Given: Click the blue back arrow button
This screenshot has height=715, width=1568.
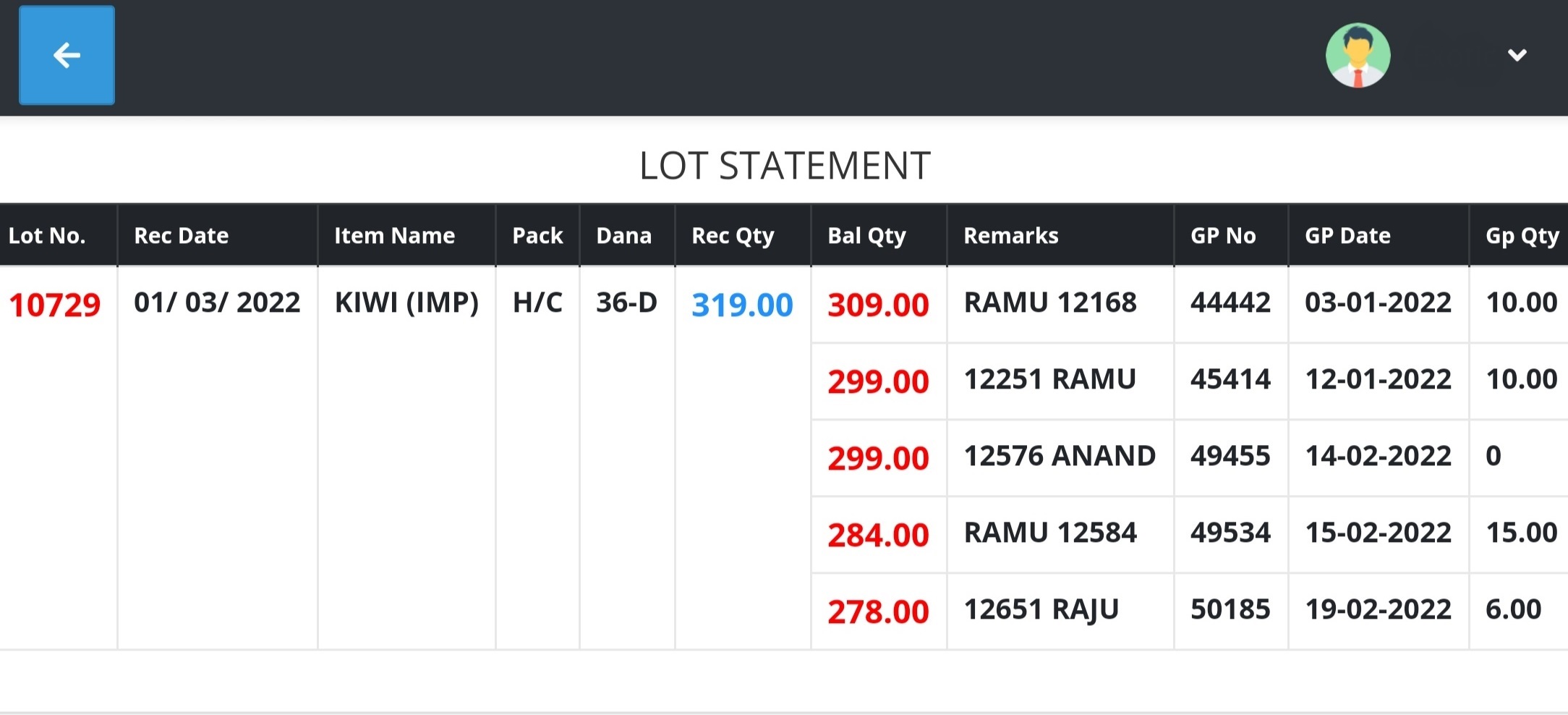Looking at the screenshot, I should point(67,55).
